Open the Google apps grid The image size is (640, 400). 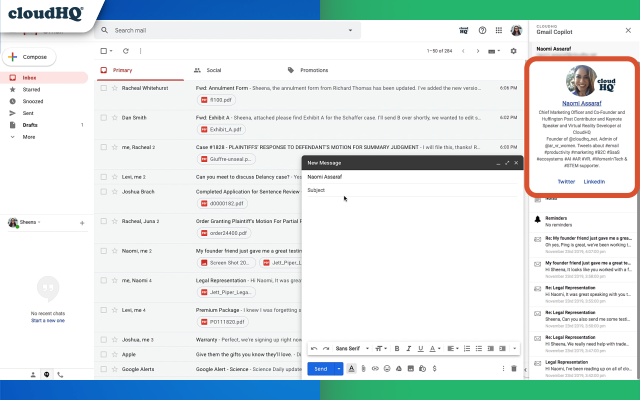499,30
